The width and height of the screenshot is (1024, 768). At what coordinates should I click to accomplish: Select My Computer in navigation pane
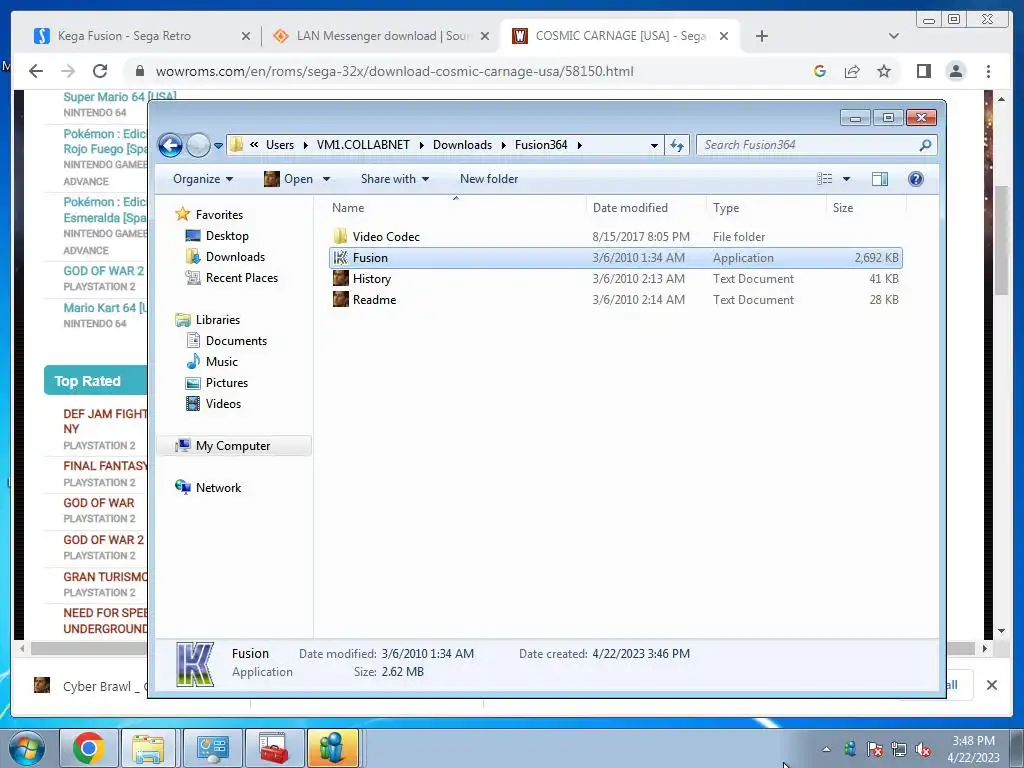232,445
